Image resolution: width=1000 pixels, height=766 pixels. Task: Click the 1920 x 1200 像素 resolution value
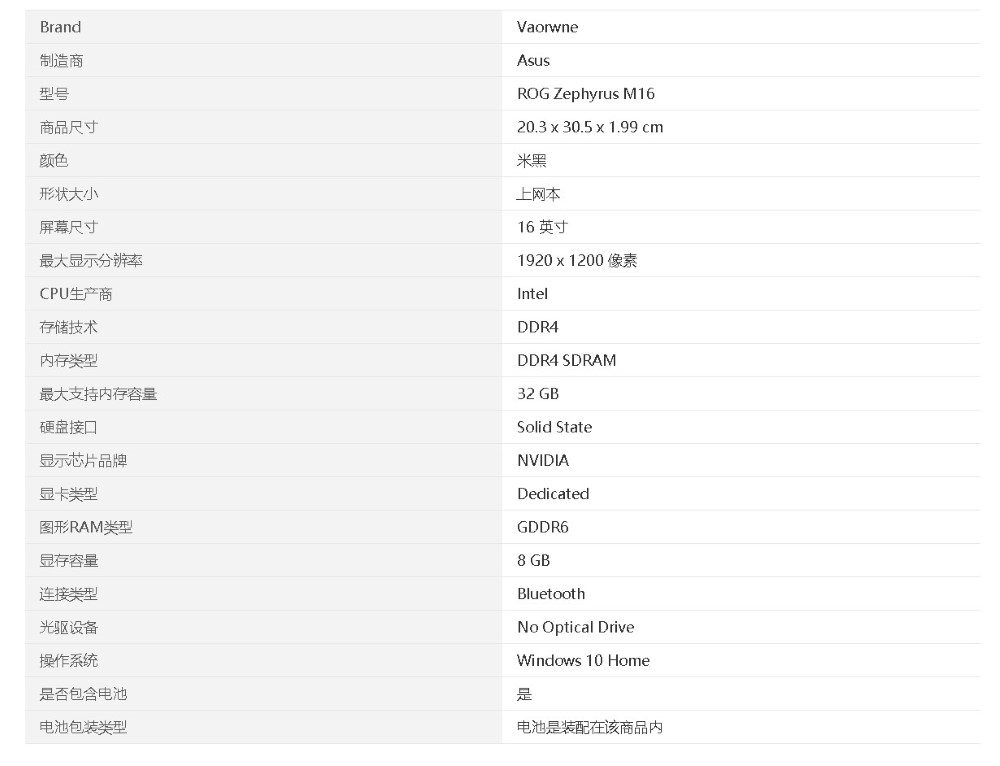tap(577, 261)
